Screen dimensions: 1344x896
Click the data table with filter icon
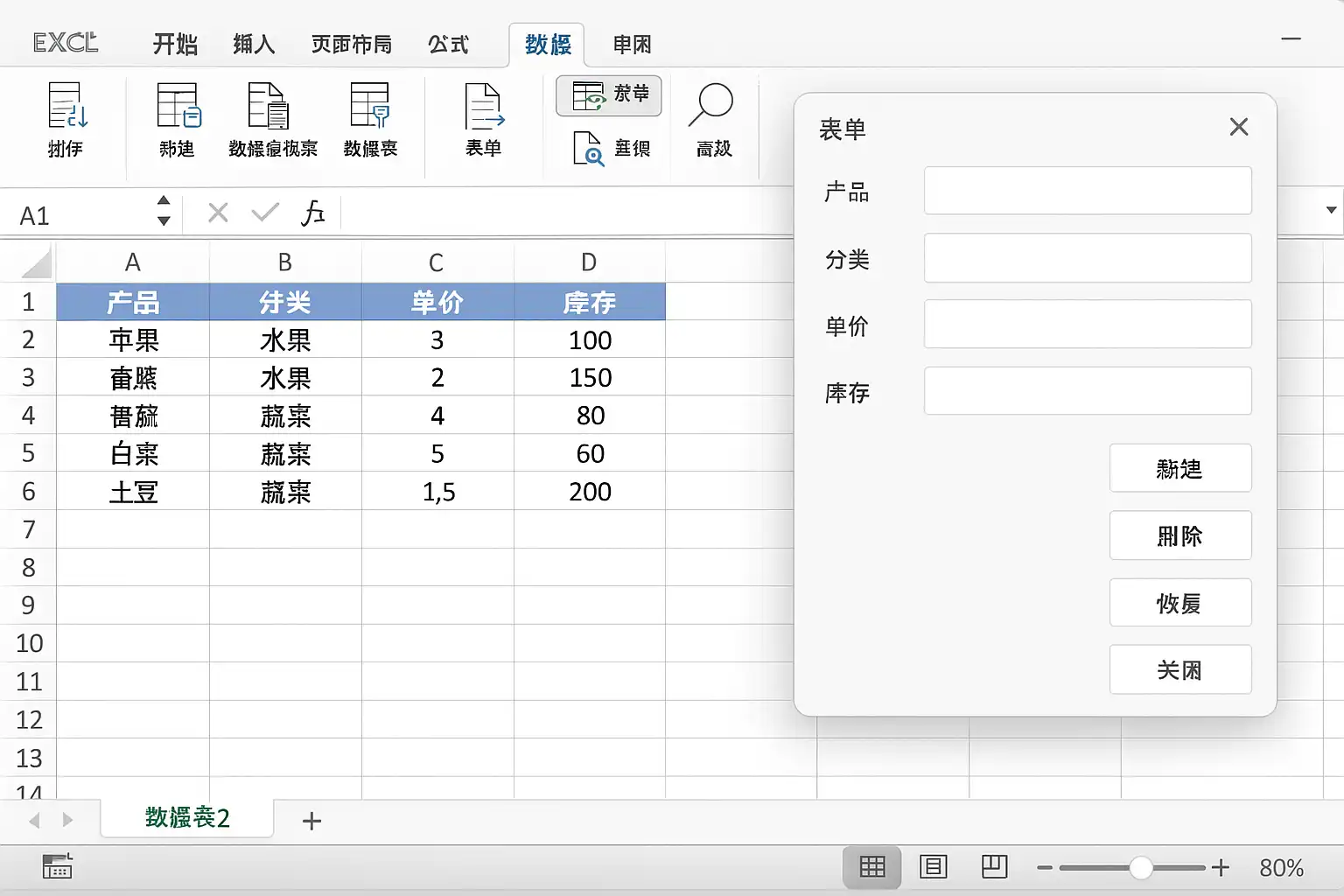tap(369, 106)
